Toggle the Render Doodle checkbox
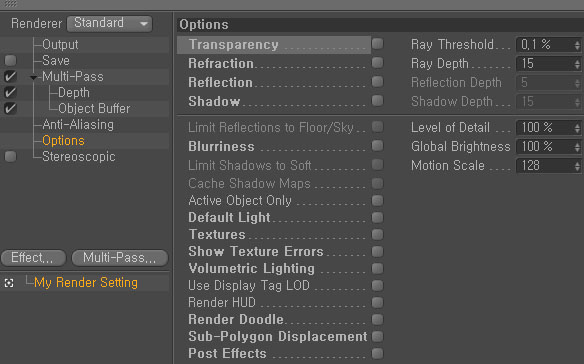Image resolution: width=584 pixels, height=364 pixels. 377,319
